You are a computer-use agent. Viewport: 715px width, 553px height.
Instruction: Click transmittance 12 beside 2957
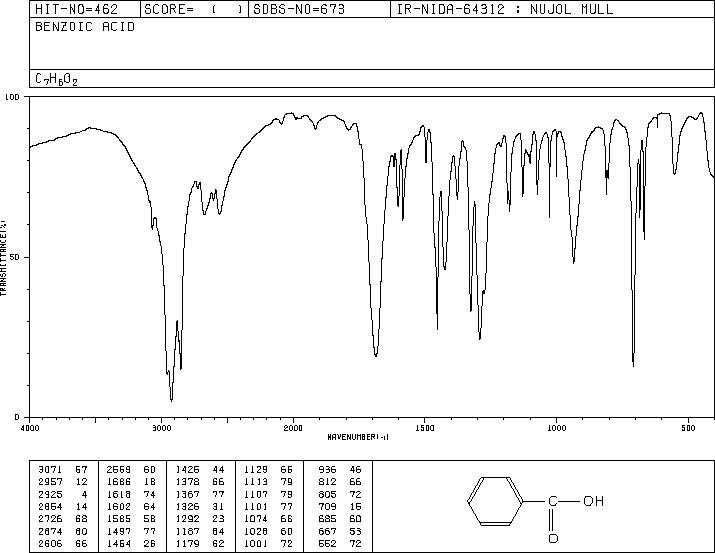(82, 482)
